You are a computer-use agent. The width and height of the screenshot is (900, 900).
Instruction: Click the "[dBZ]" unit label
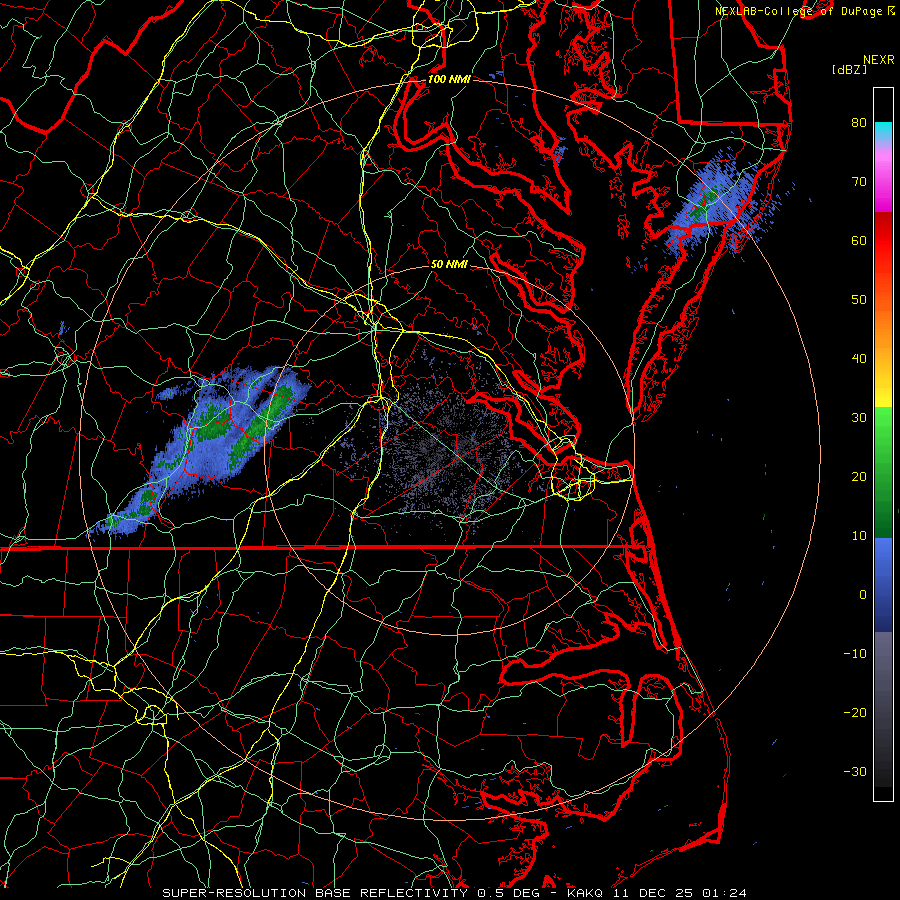click(x=849, y=70)
